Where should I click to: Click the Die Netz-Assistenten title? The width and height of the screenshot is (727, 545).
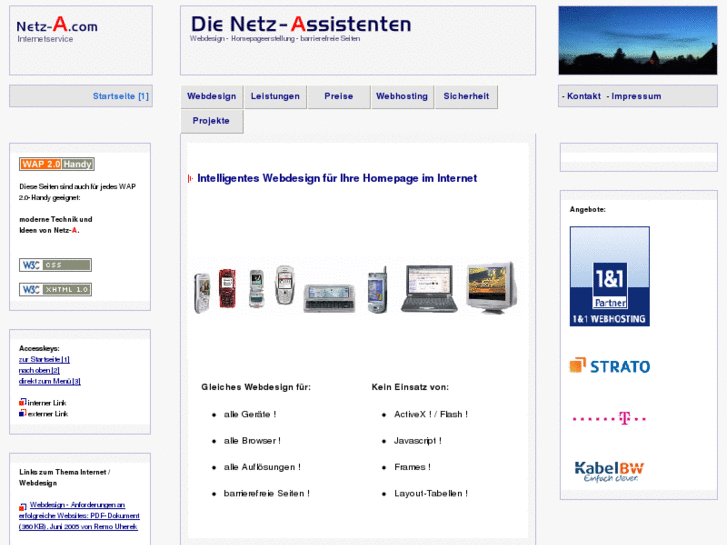tap(301, 24)
